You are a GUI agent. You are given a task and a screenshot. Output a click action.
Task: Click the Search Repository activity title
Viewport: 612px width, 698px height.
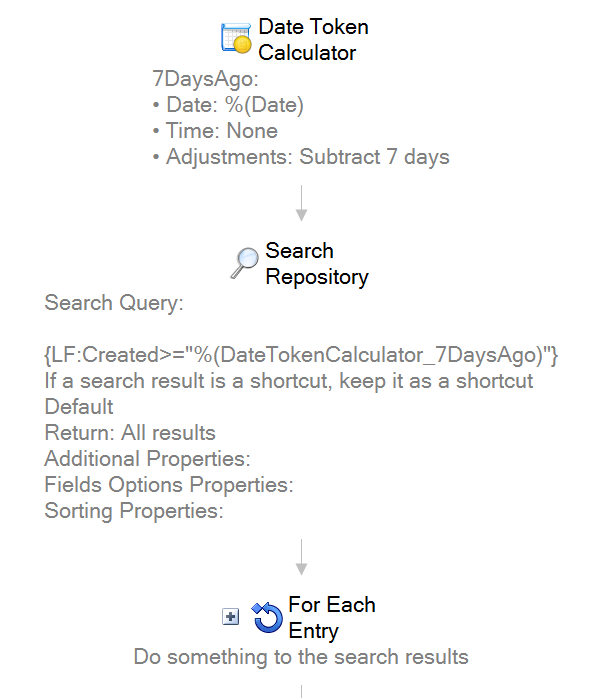[x=317, y=264]
